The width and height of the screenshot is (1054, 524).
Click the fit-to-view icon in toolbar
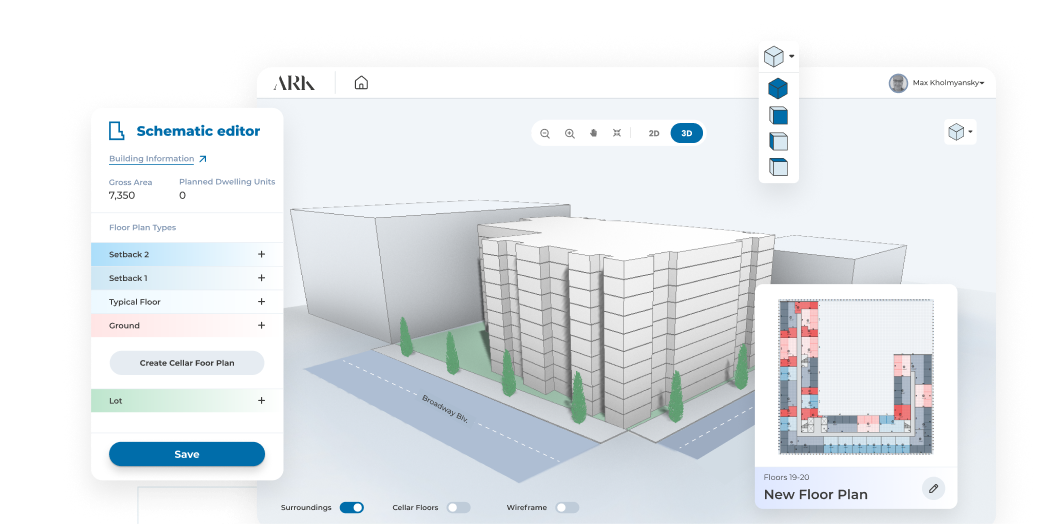617,133
